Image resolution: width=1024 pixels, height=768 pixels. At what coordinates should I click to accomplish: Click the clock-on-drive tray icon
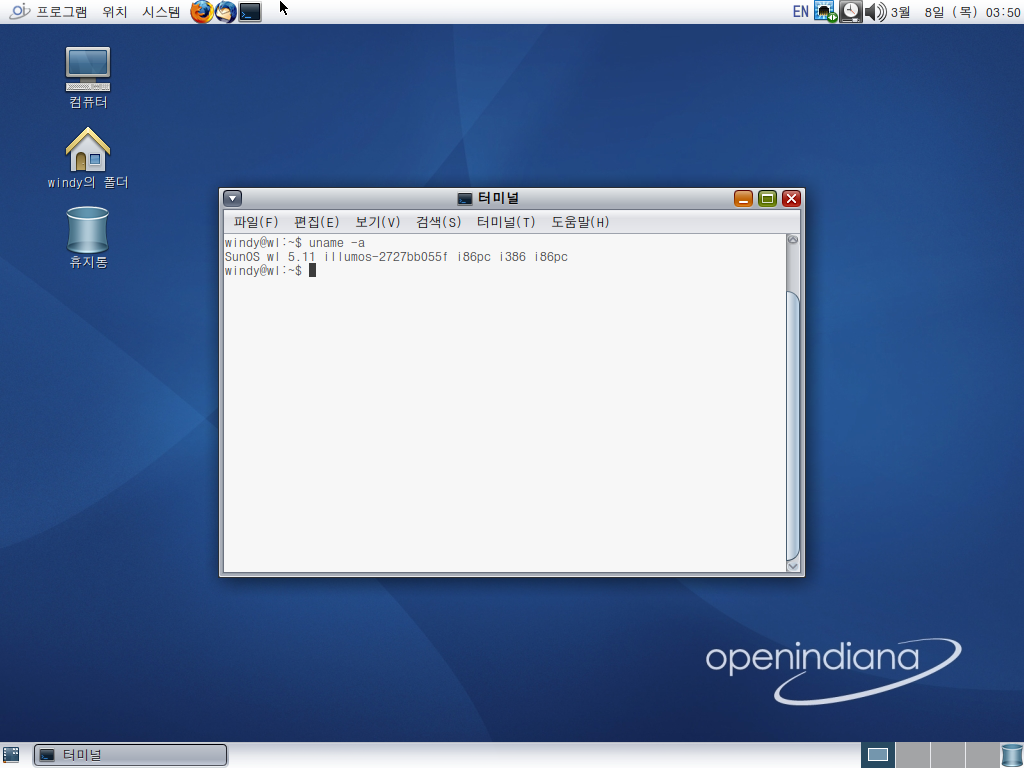click(x=850, y=12)
